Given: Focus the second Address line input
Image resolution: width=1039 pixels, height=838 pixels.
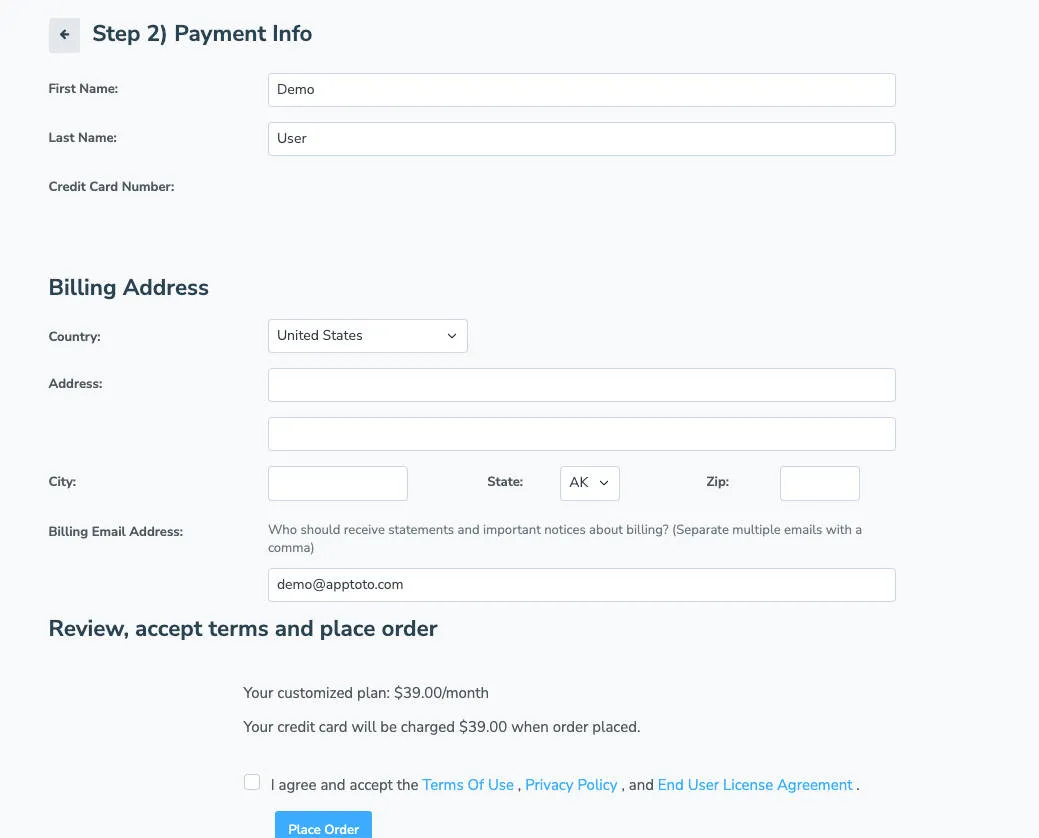Looking at the screenshot, I should tap(580, 433).
